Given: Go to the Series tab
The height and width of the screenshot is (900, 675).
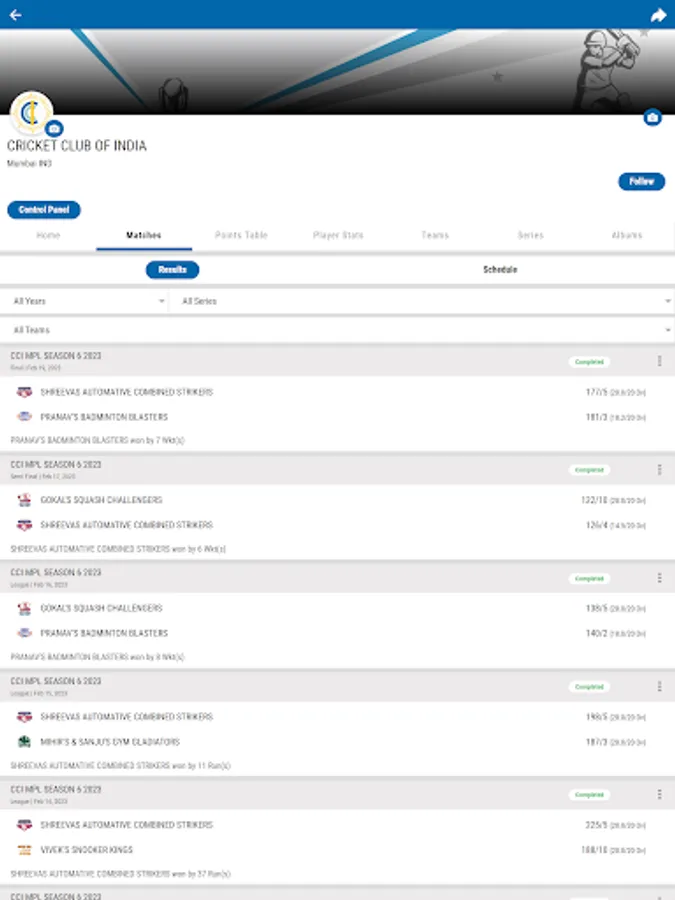Looking at the screenshot, I should click(530, 235).
